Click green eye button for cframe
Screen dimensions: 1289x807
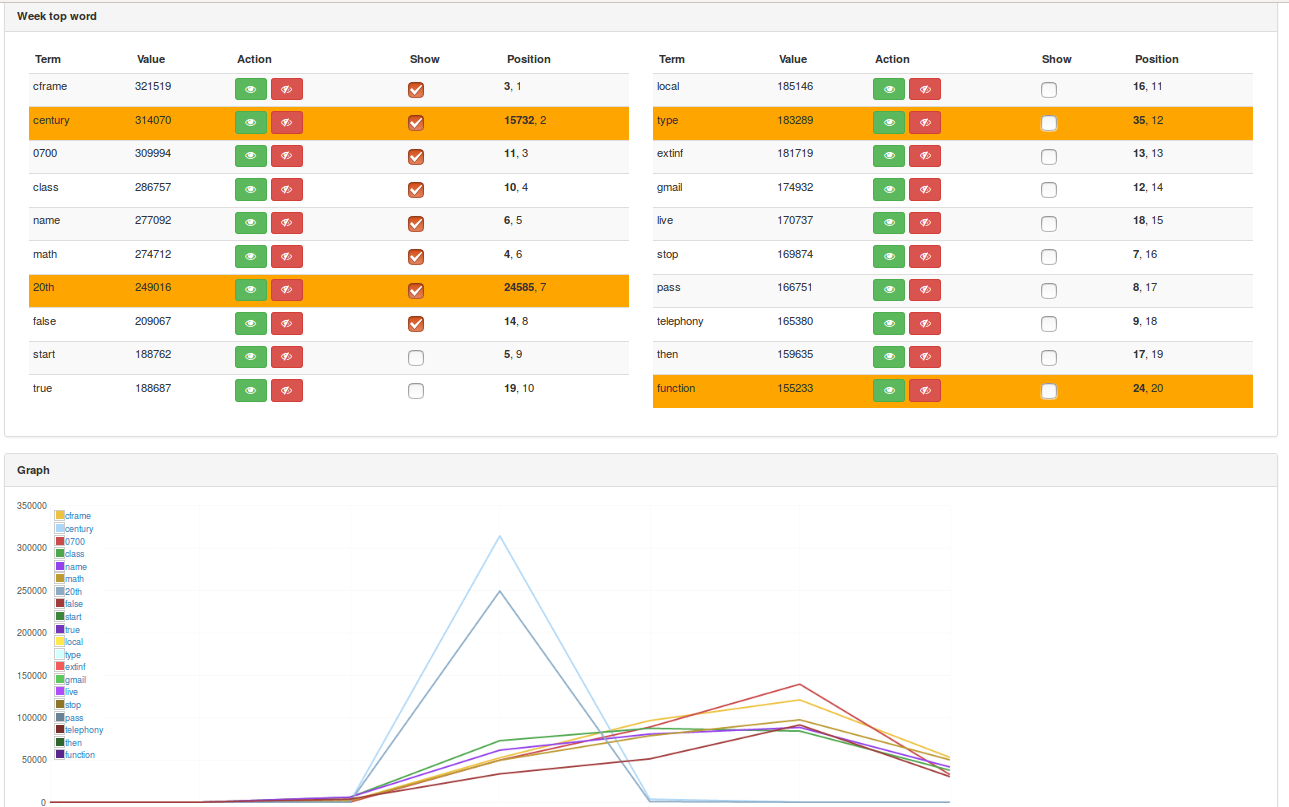[250, 89]
